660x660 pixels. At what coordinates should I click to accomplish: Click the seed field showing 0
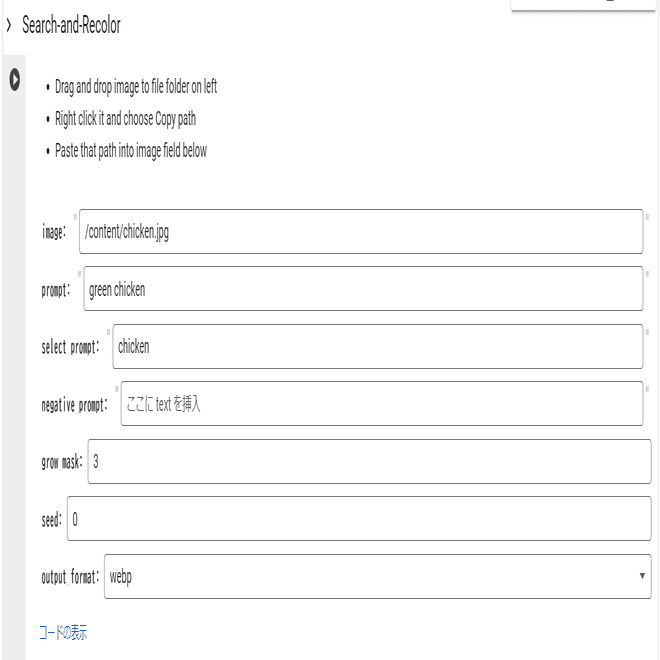tap(359, 519)
